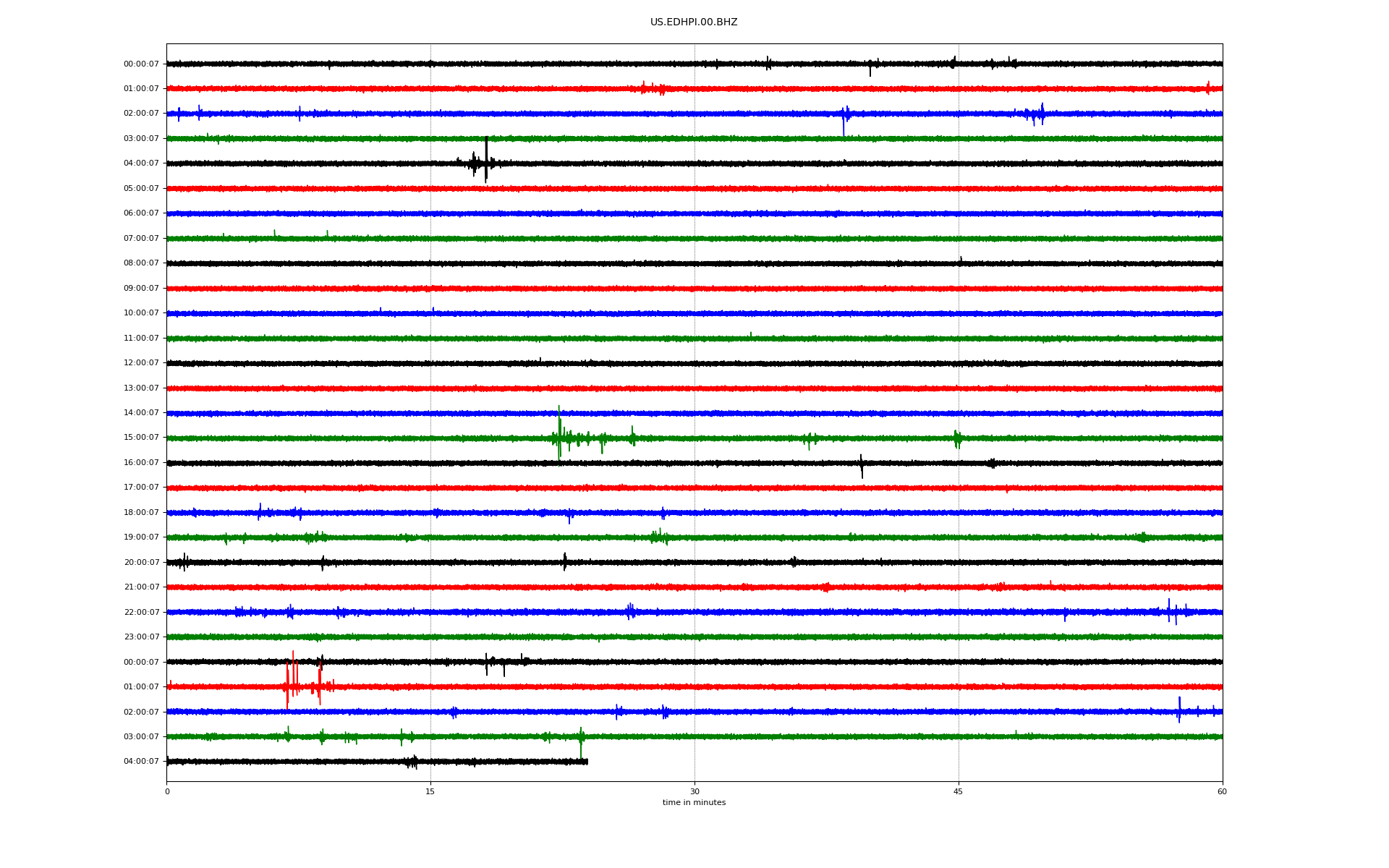1389x868 pixels.
Task: Click the 14:00:07 time label
Action: pos(141,413)
